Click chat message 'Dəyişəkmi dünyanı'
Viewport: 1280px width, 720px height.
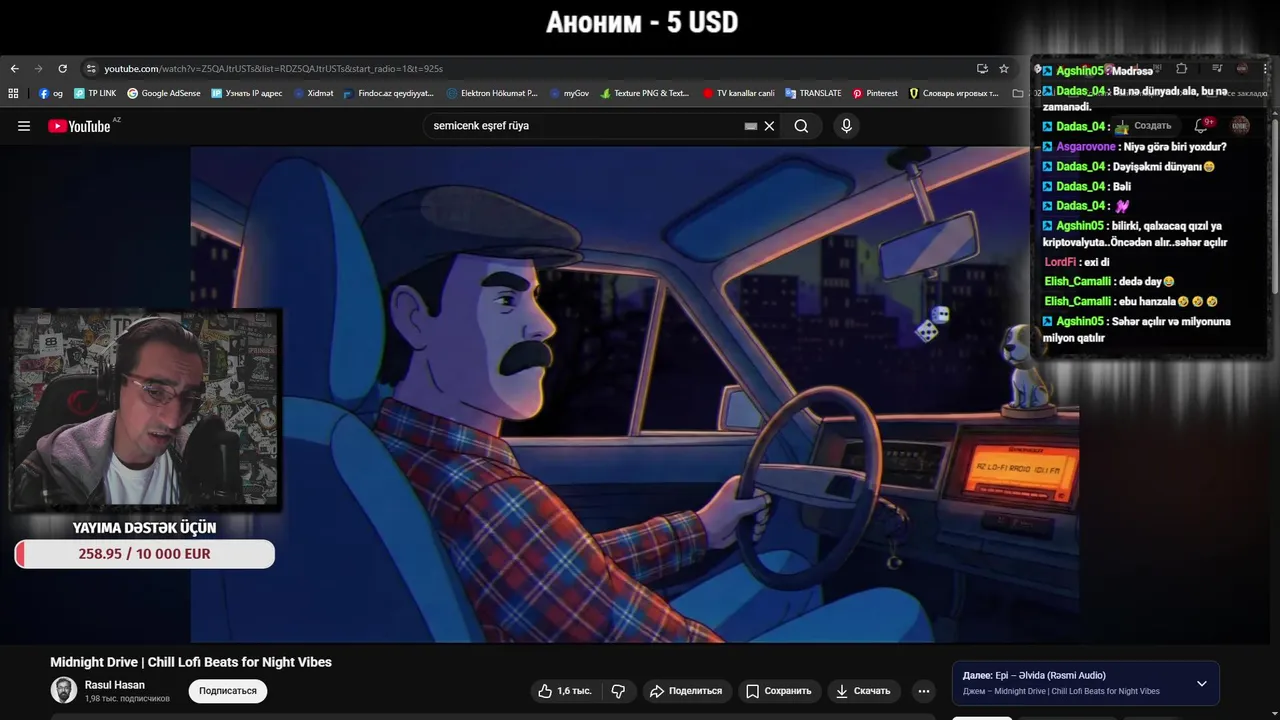click(x=1164, y=167)
